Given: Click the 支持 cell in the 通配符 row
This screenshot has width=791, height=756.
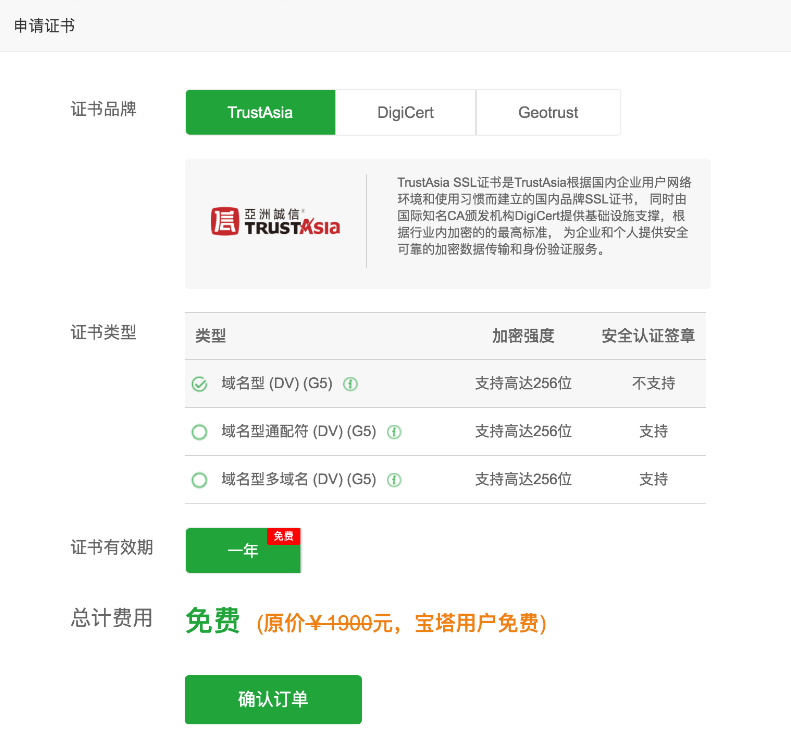Looking at the screenshot, I should tap(653, 431).
